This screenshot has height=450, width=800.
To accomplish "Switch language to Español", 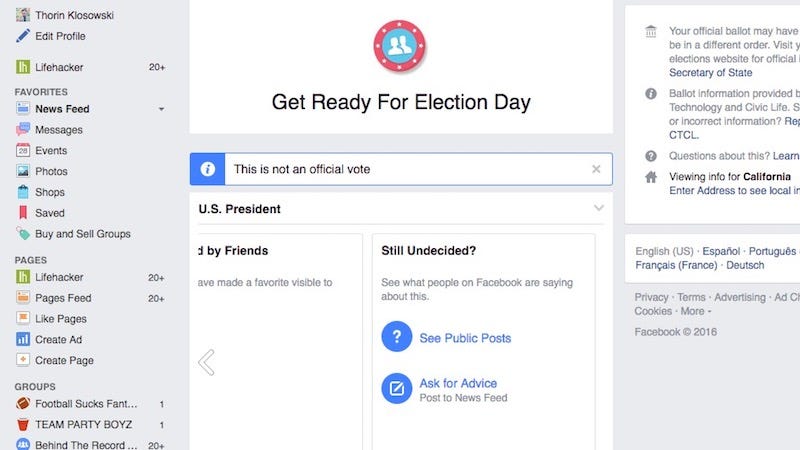I will pos(721,251).
